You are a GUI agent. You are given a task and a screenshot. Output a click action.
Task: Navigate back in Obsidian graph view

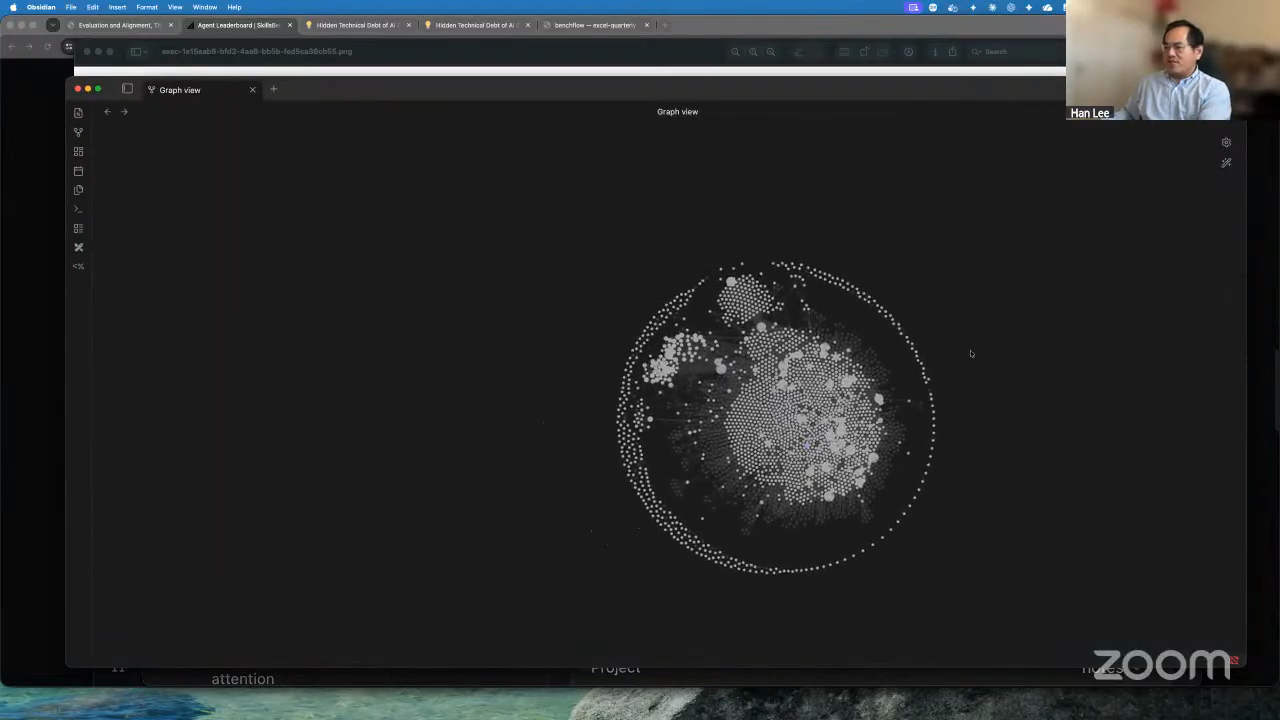coord(107,112)
